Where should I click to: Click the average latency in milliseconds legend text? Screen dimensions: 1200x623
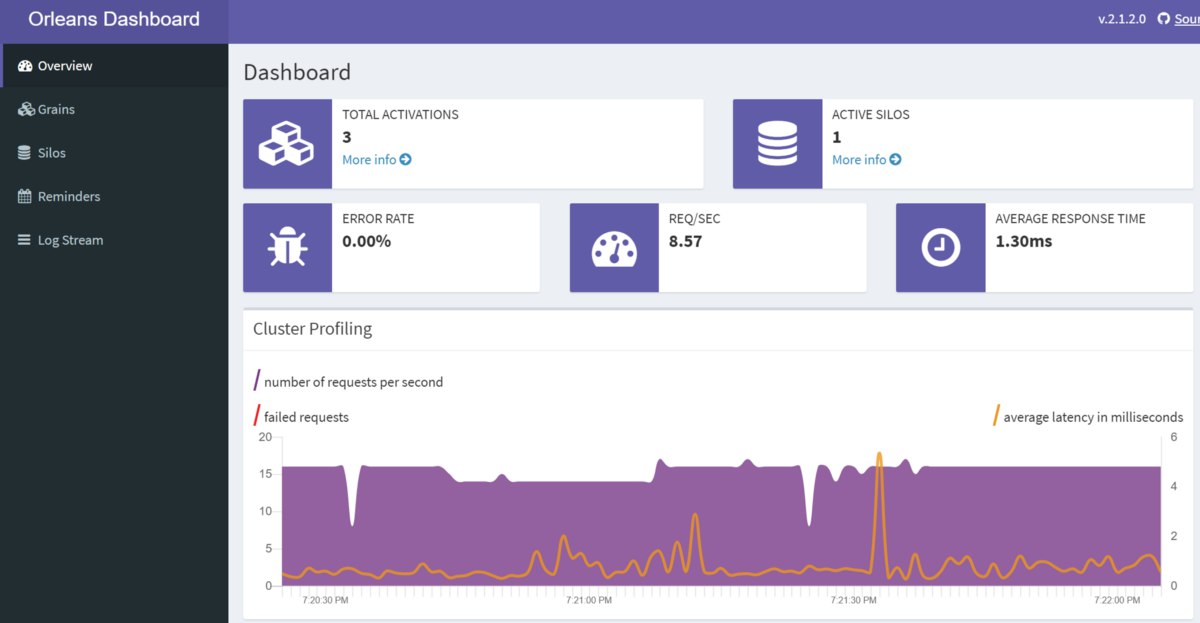click(1093, 417)
